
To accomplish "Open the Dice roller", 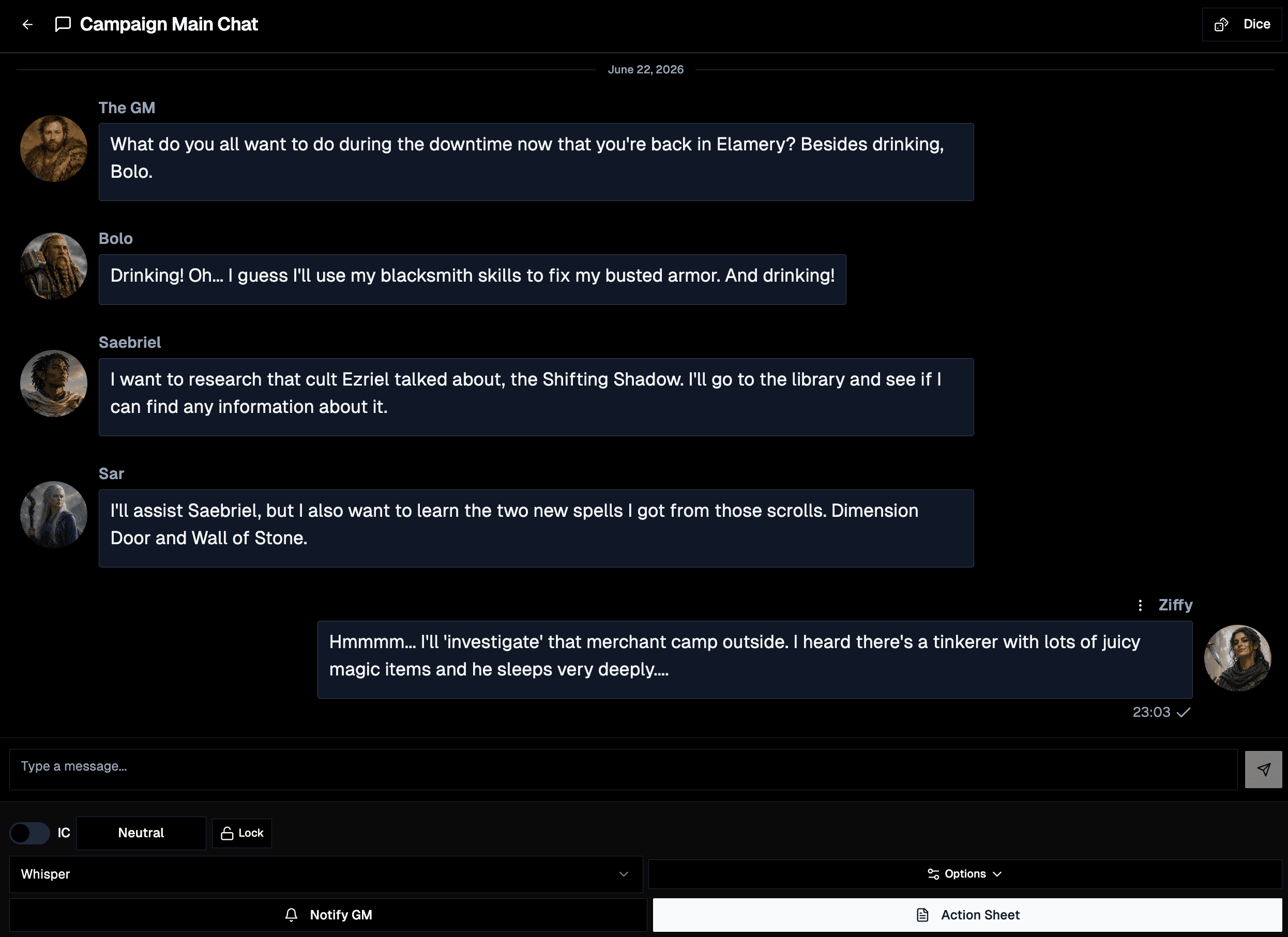I will 1241,24.
